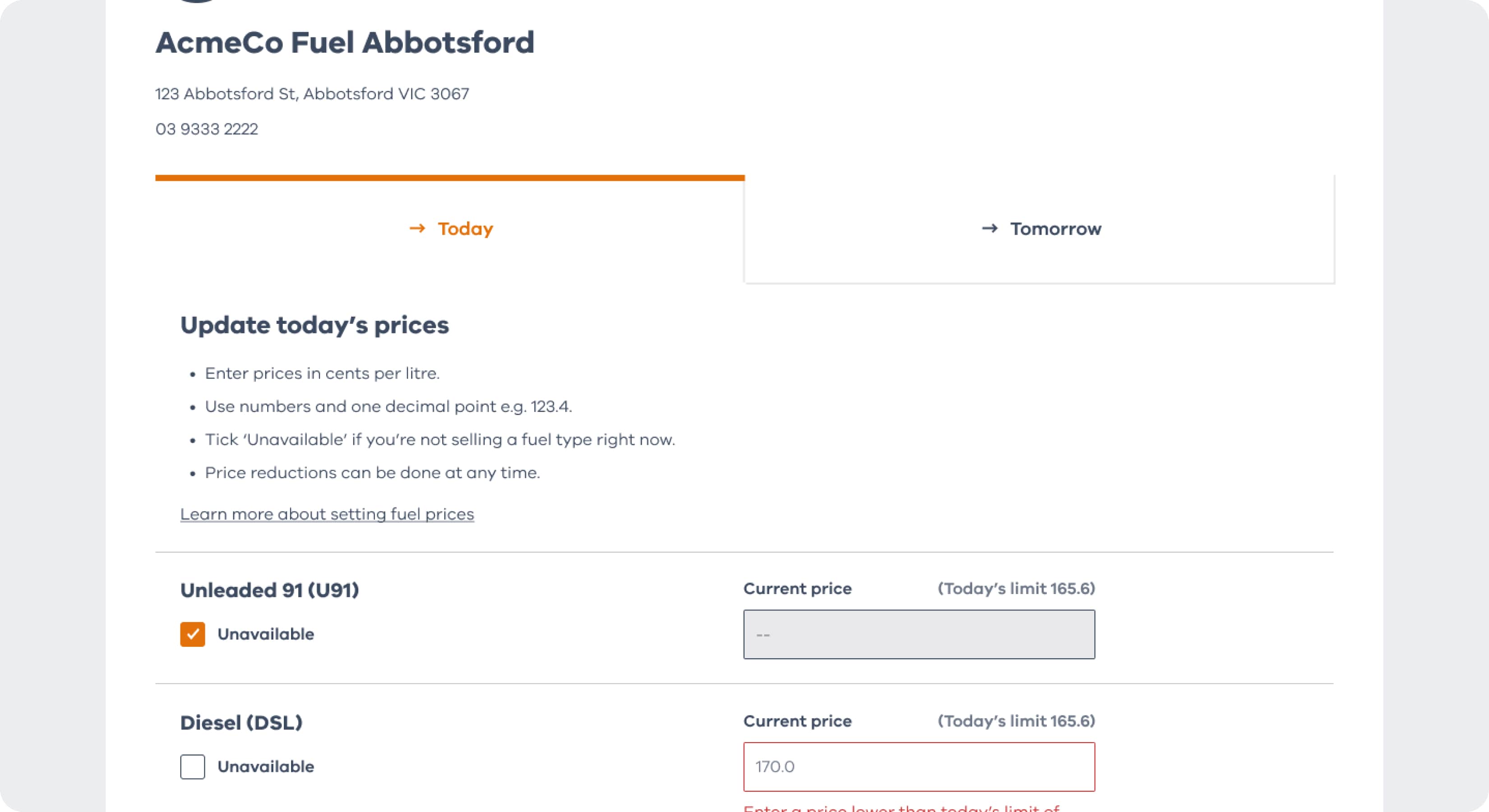Image resolution: width=1489 pixels, height=812 pixels.
Task: Click the phone number 03 9333 2222
Action: click(x=206, y=129)
